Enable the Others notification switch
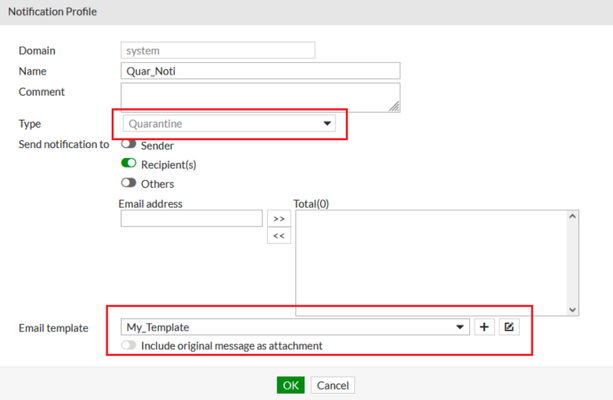This screenshot has height=400, width=613. point(128,183)
